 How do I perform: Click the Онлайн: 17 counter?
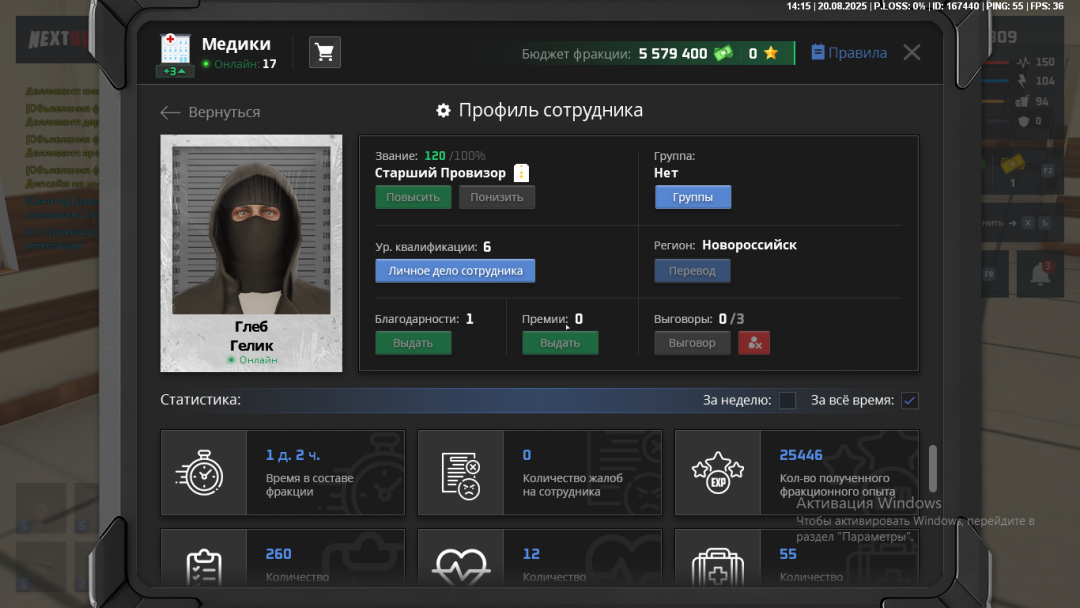point(241,64)
